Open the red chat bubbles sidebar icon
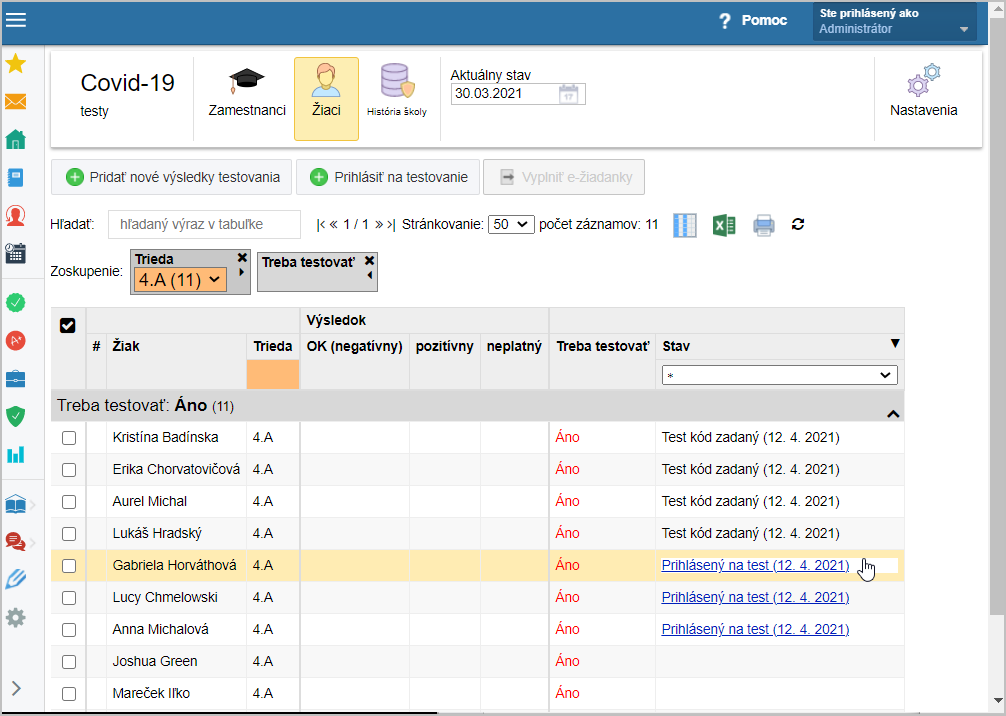This screenshot has height=716, width=1006. (15, 542)
